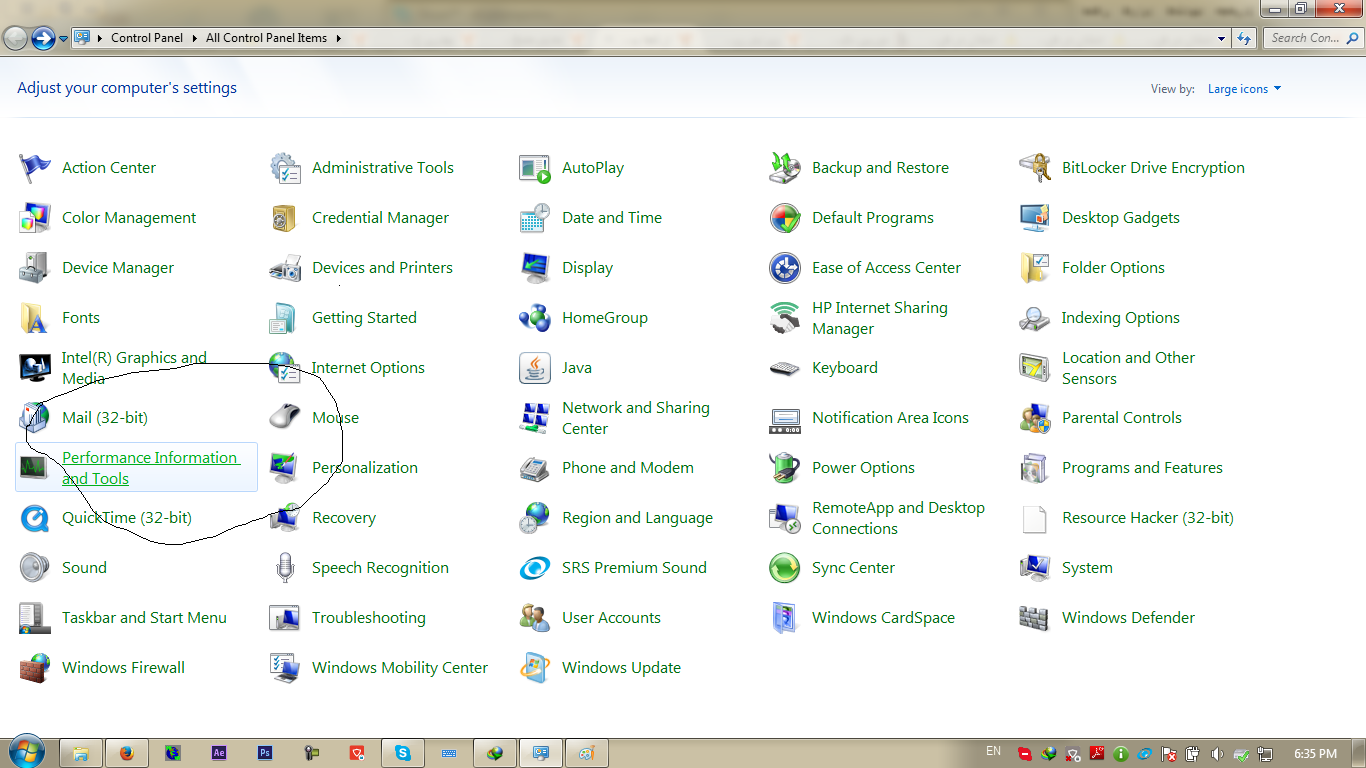Switch to Skype on the taskbar
The image size is (1366, 768).
tap(403, 753)
